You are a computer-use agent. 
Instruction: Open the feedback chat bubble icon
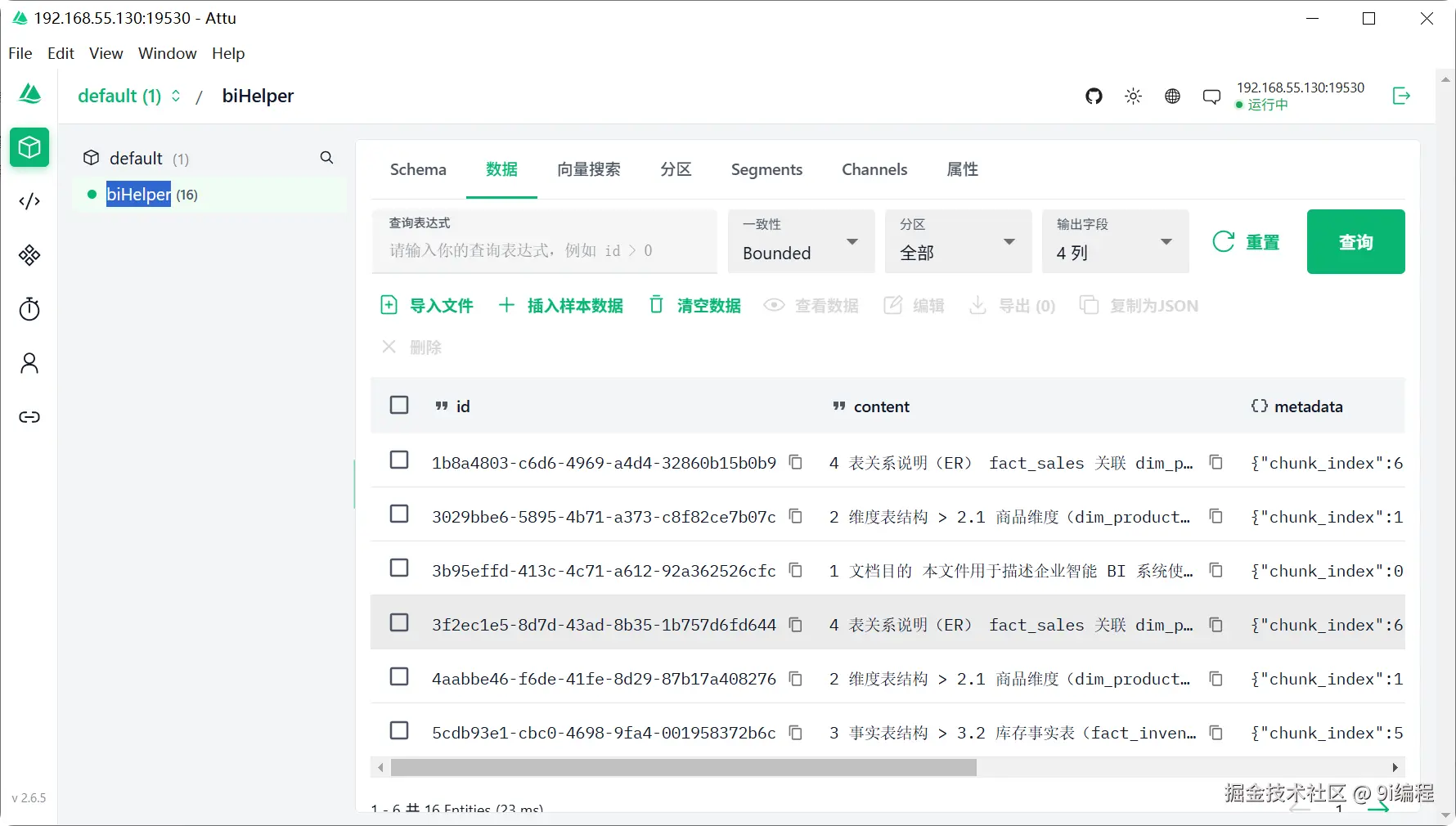(x=1211, y=97)
